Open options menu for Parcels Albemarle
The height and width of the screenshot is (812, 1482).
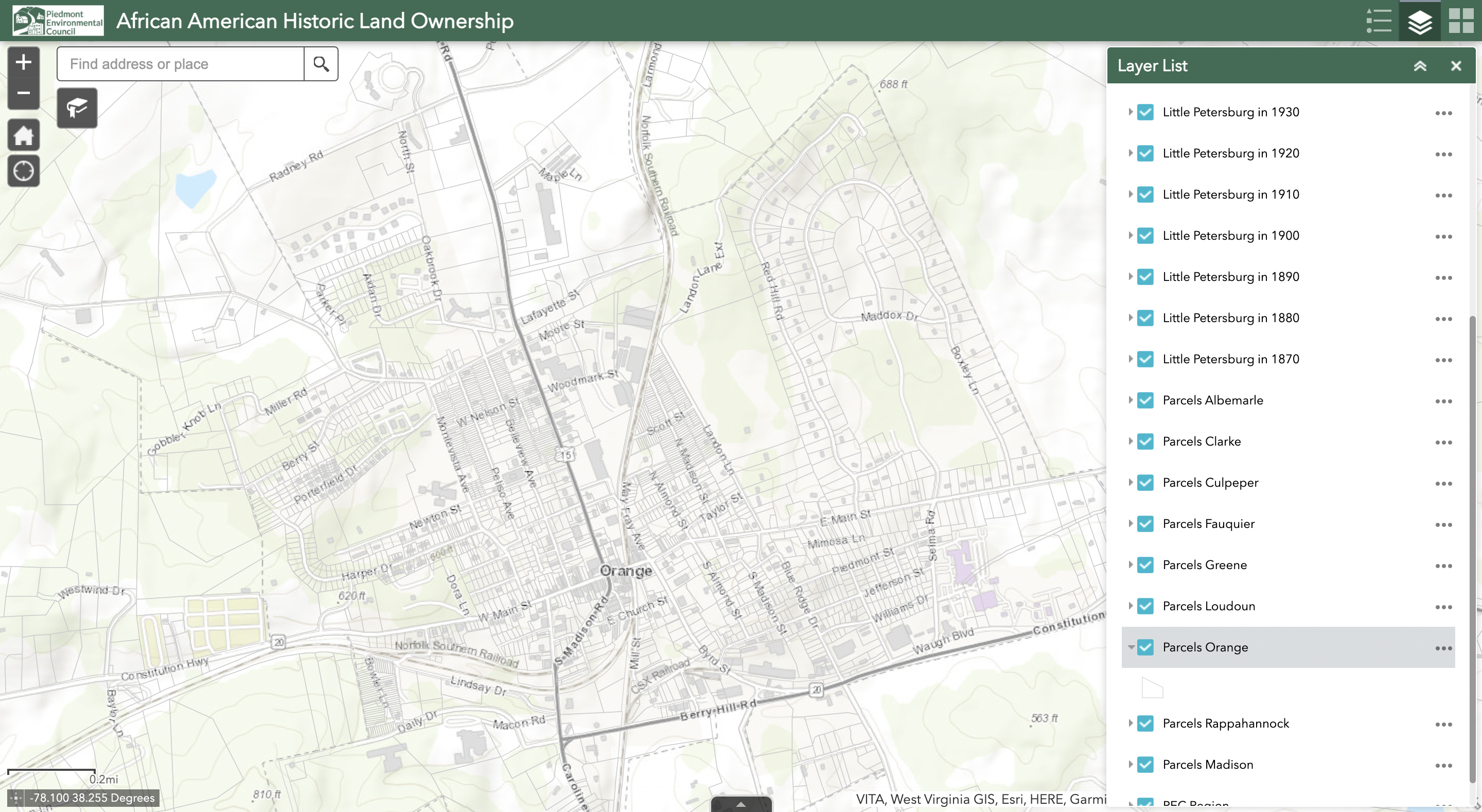click(1443, 401)
